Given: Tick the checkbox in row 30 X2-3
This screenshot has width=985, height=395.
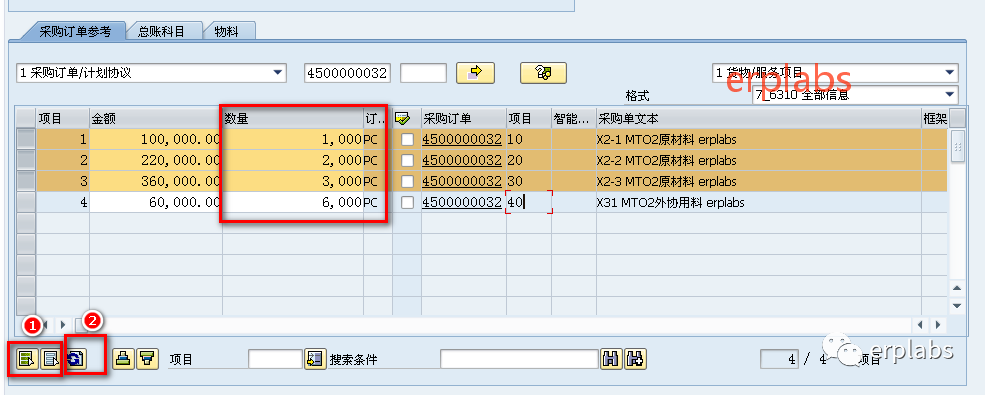Looking at the screenshot, I should [408, 181].
